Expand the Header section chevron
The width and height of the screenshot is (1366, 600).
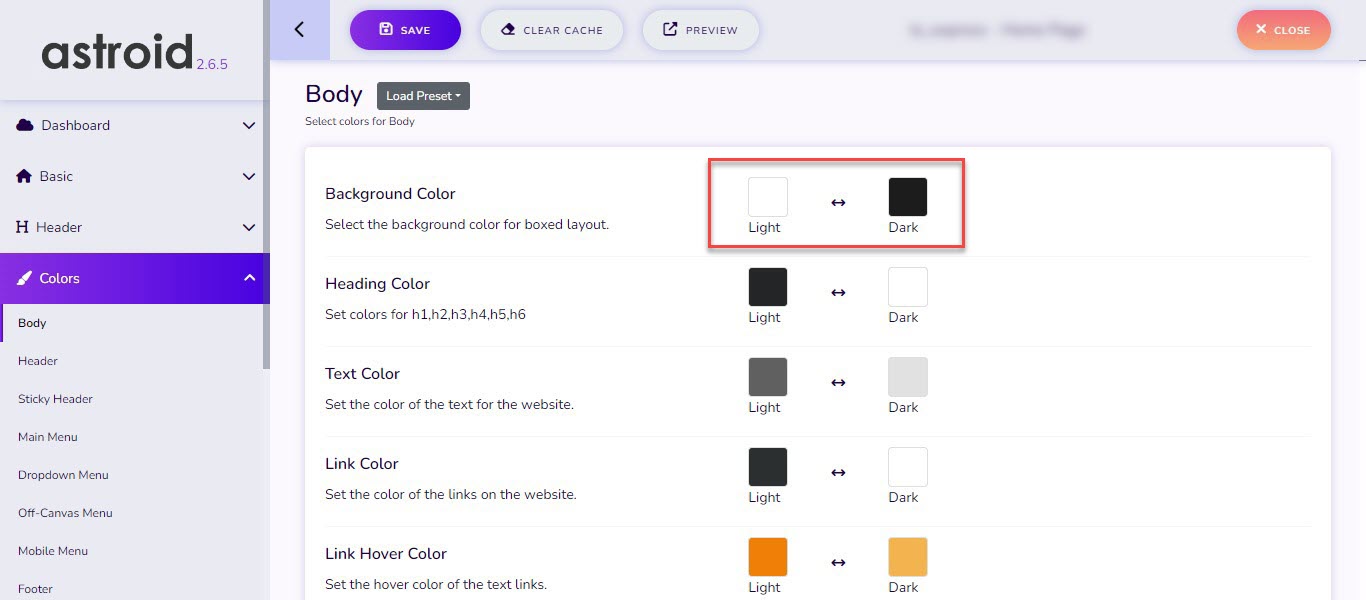tap(249, 228)
